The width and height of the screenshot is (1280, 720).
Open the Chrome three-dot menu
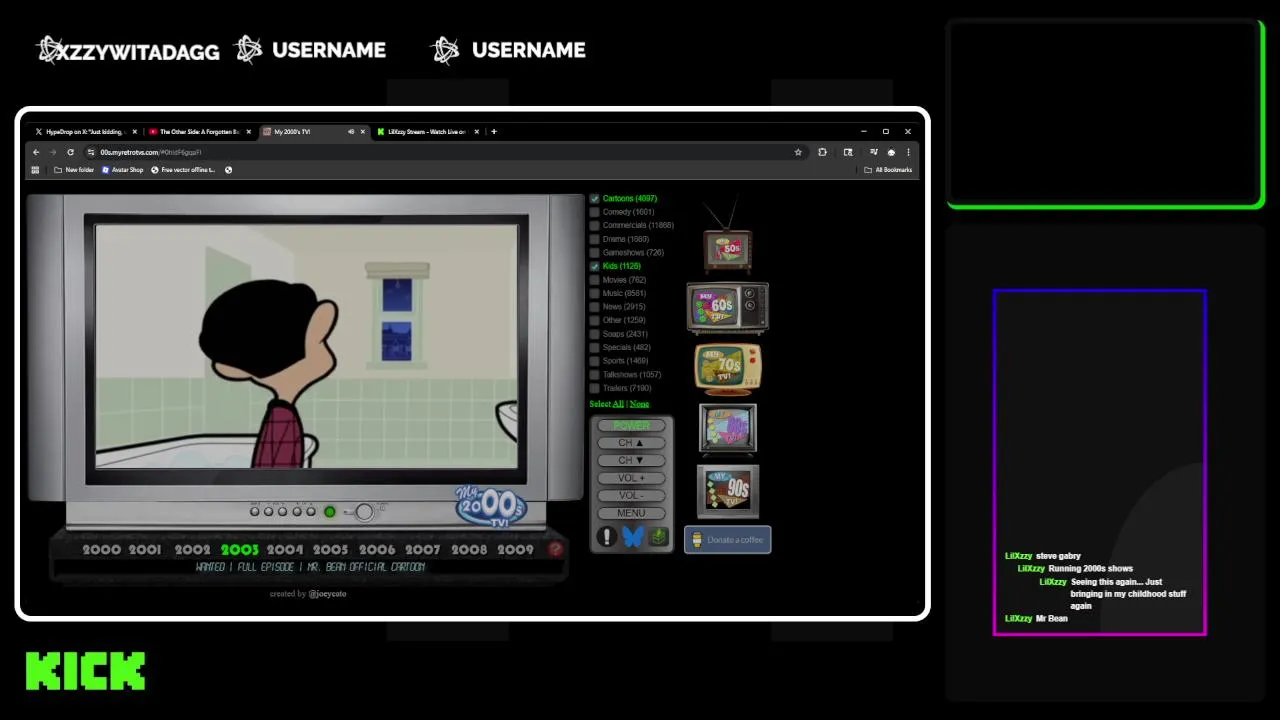[908, 152]
